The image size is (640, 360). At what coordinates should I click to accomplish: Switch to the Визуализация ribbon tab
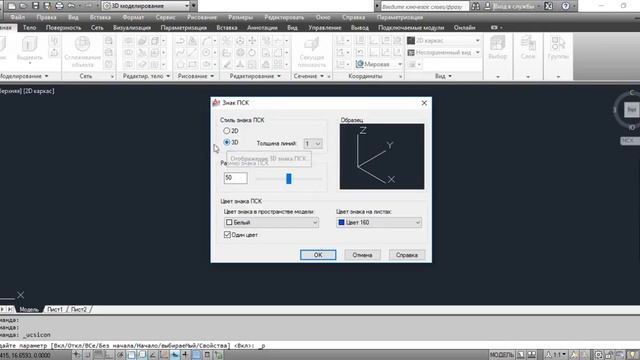pyautogui.click(x=132, y=28)
